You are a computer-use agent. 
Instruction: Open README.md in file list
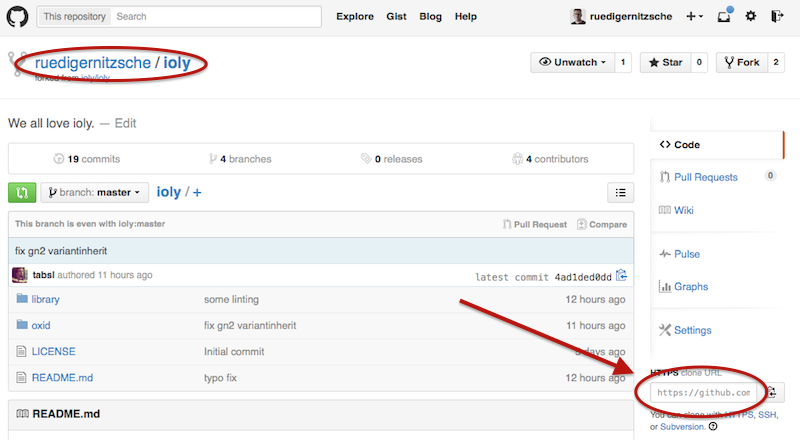click(62, 377)
